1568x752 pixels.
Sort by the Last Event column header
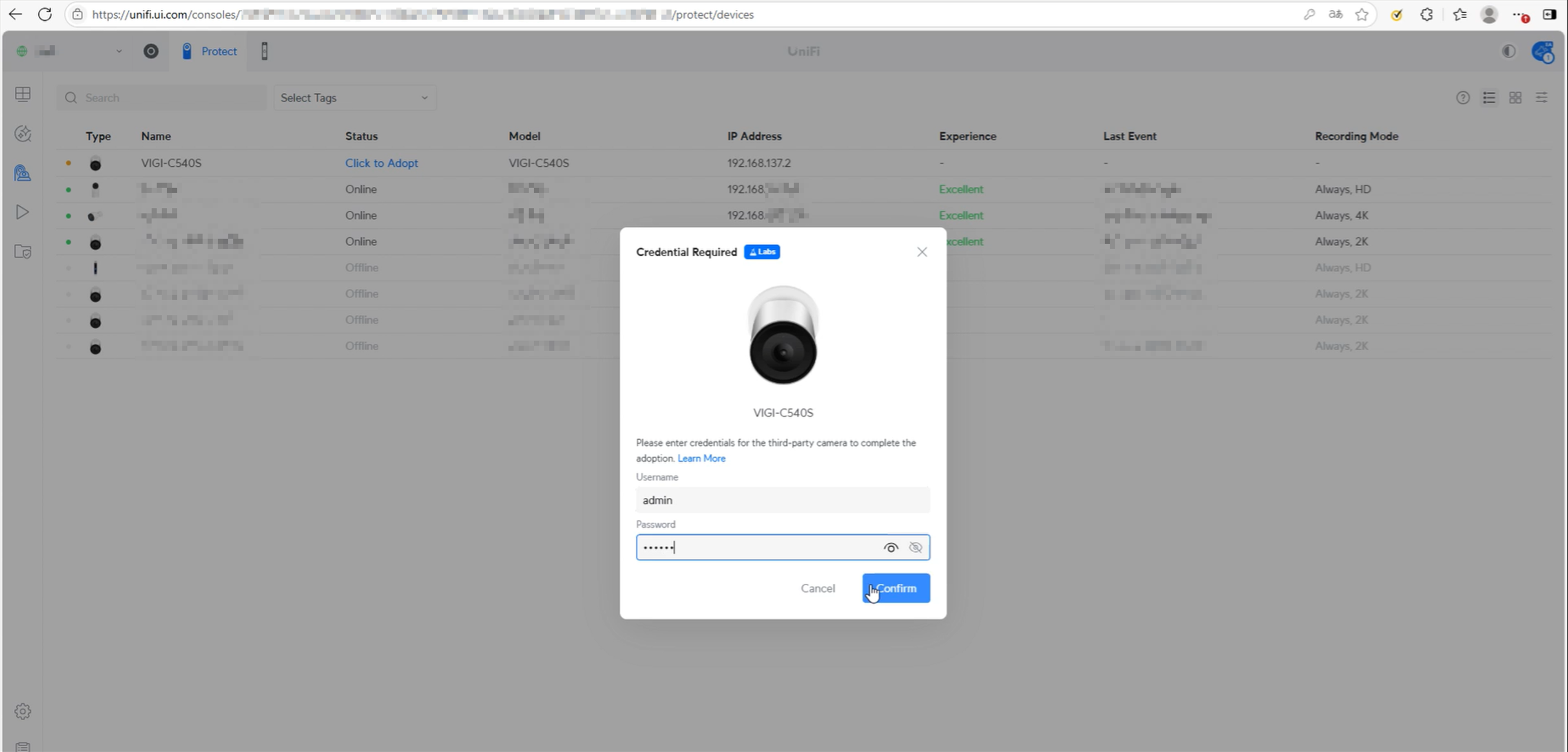click(x=1130, y=136)
